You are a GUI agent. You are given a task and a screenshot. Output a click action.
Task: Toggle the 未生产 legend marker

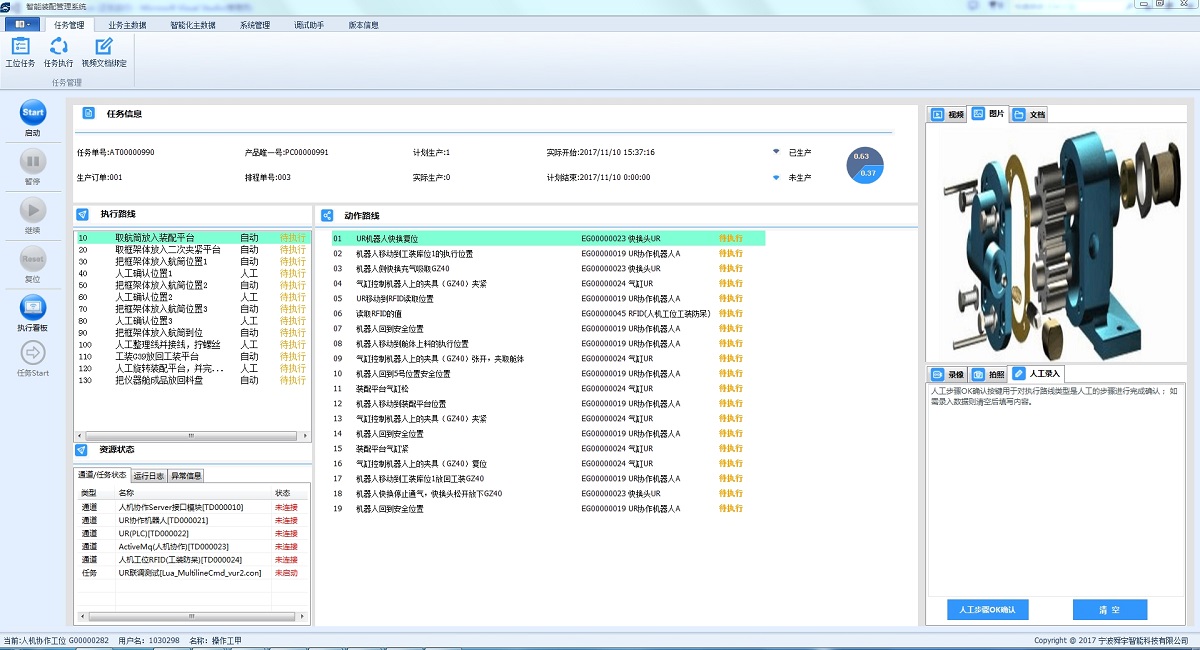[776, 178]
